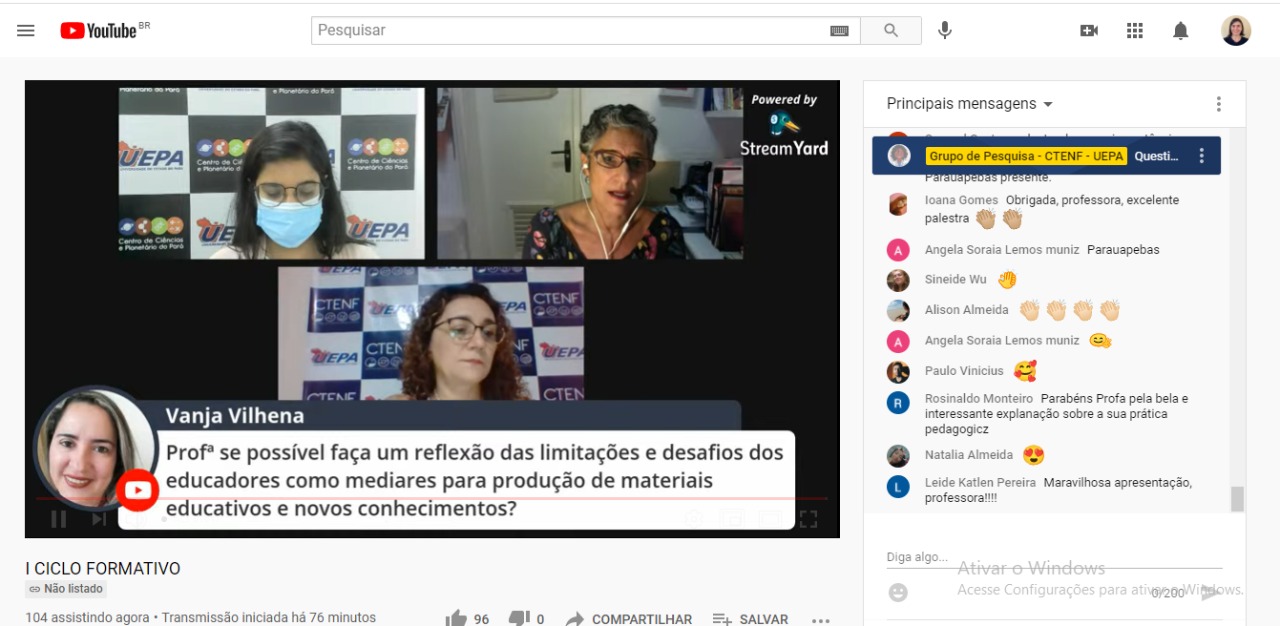Open the on-screen keyboard in search bar

pos(839,31)
